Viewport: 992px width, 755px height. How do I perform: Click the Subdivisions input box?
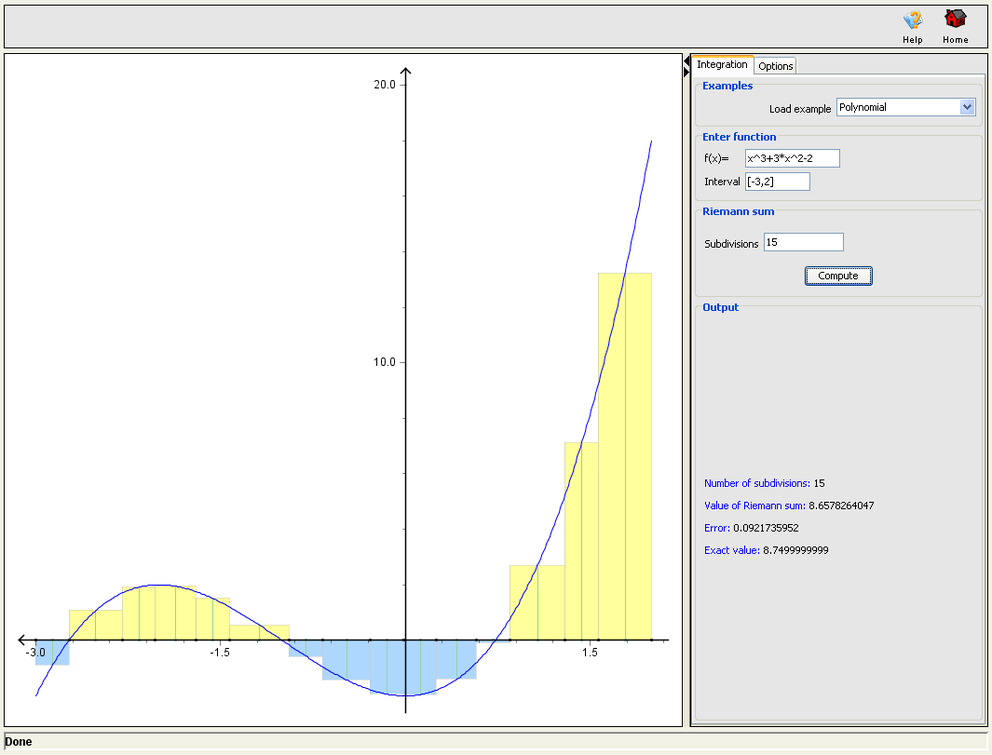click(803, 241)
